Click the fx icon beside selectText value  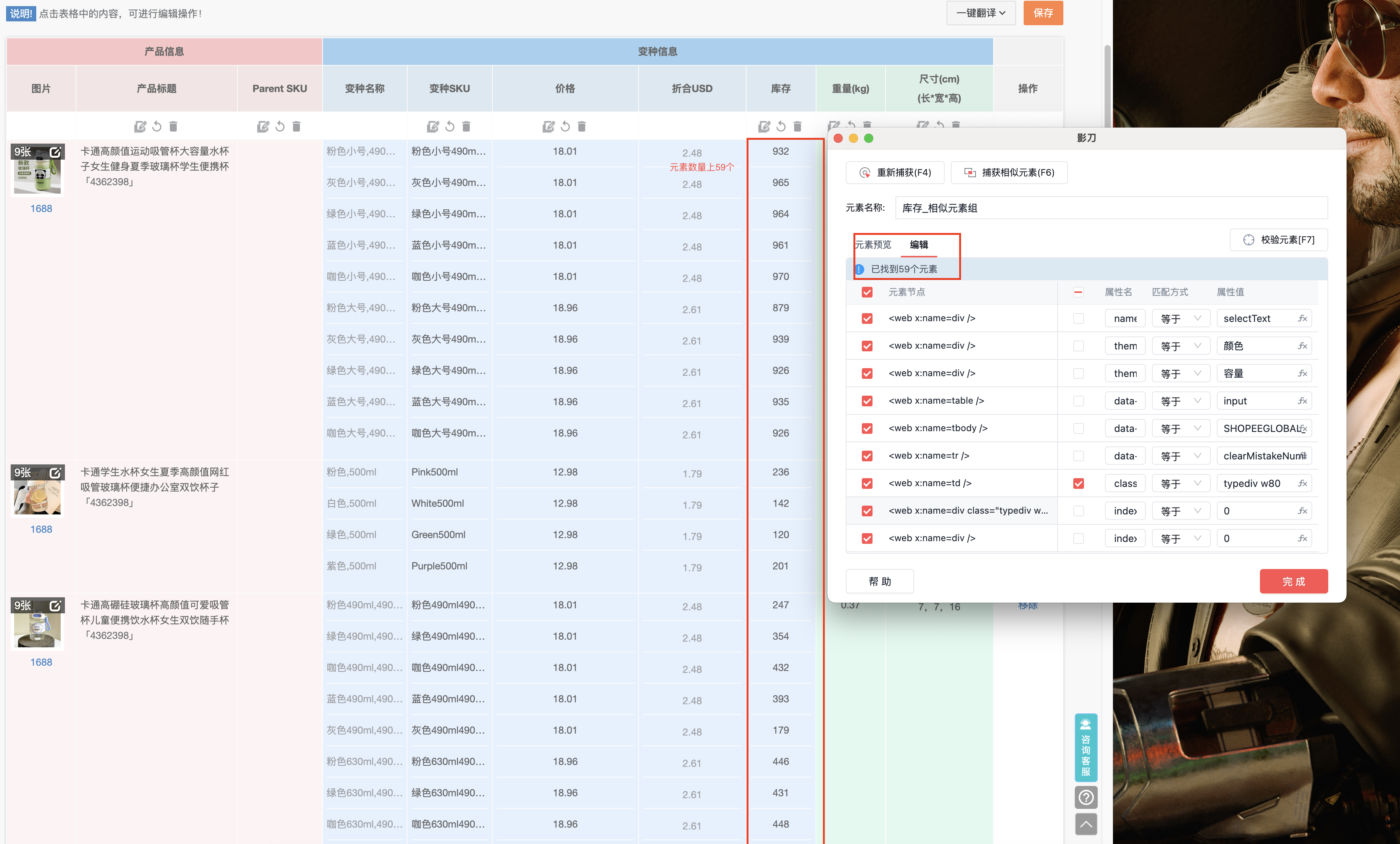[x=1302, y=318]
